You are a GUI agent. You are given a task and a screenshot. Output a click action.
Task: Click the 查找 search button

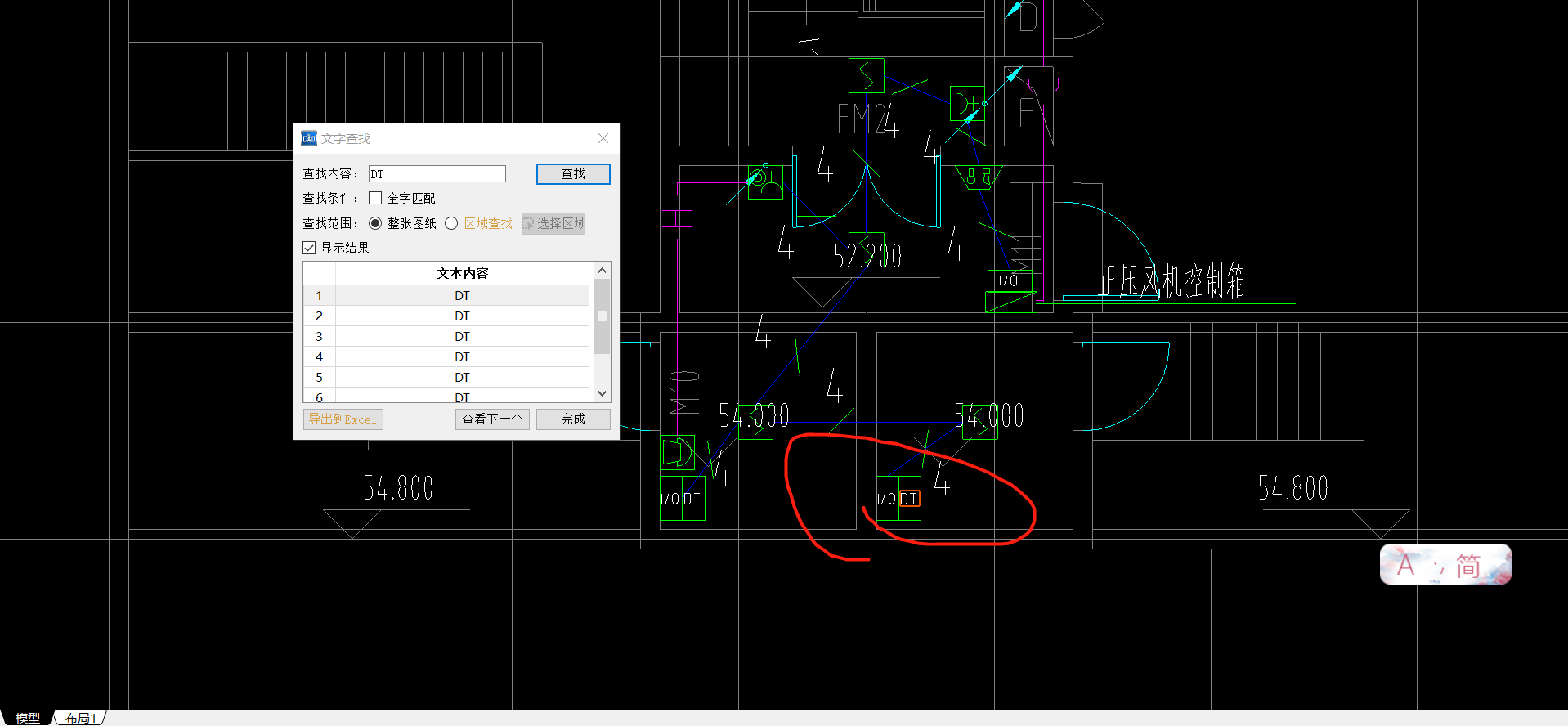coord(572,173)
